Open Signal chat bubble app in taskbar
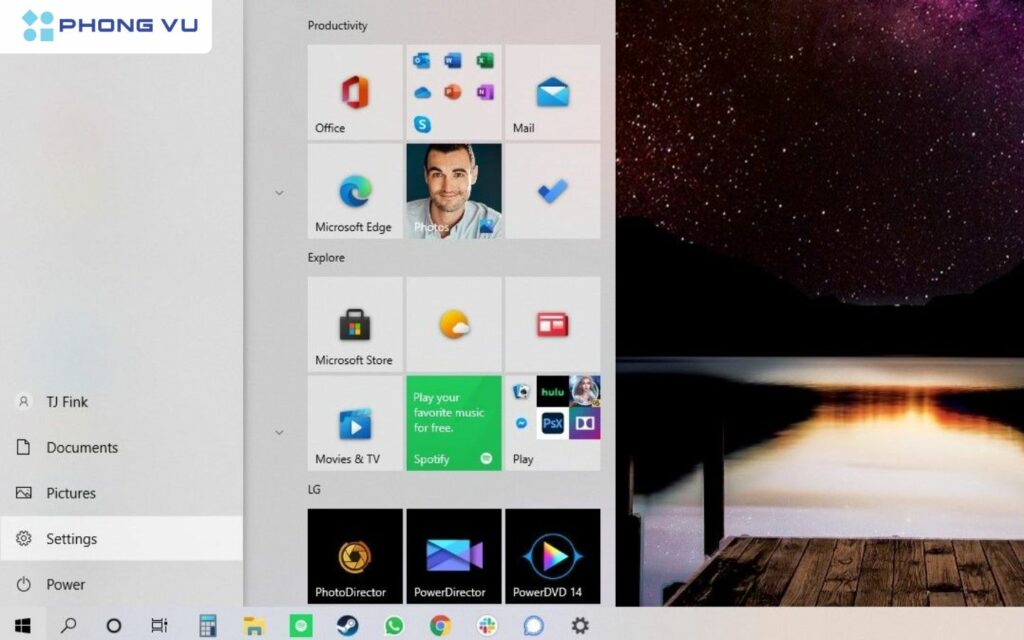The height and width of the screenshot is (640, 1024). (533, 625)
